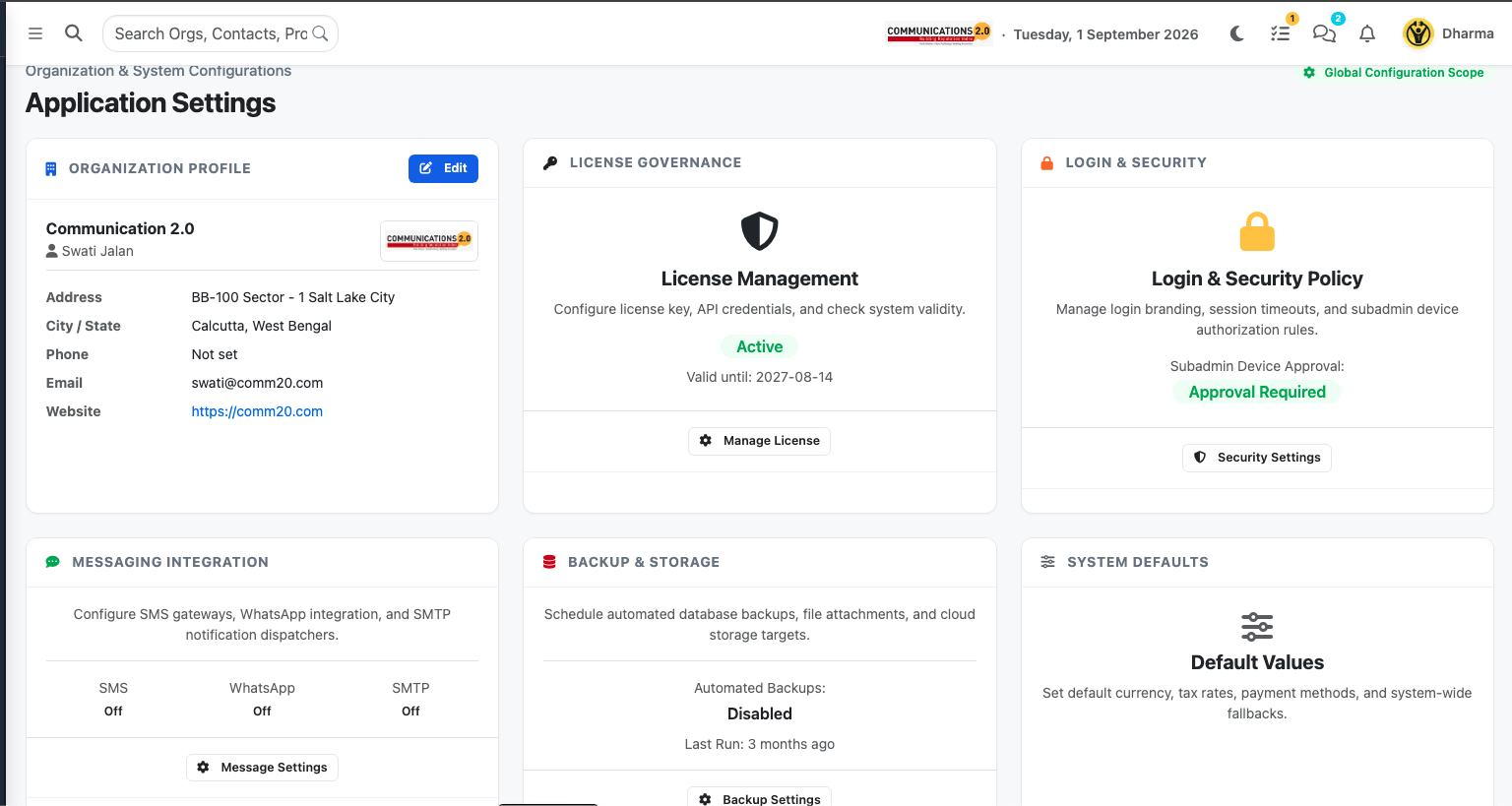Open the https://comm20.com website link
Viewport: 1512px width, 806px height.
257,411
